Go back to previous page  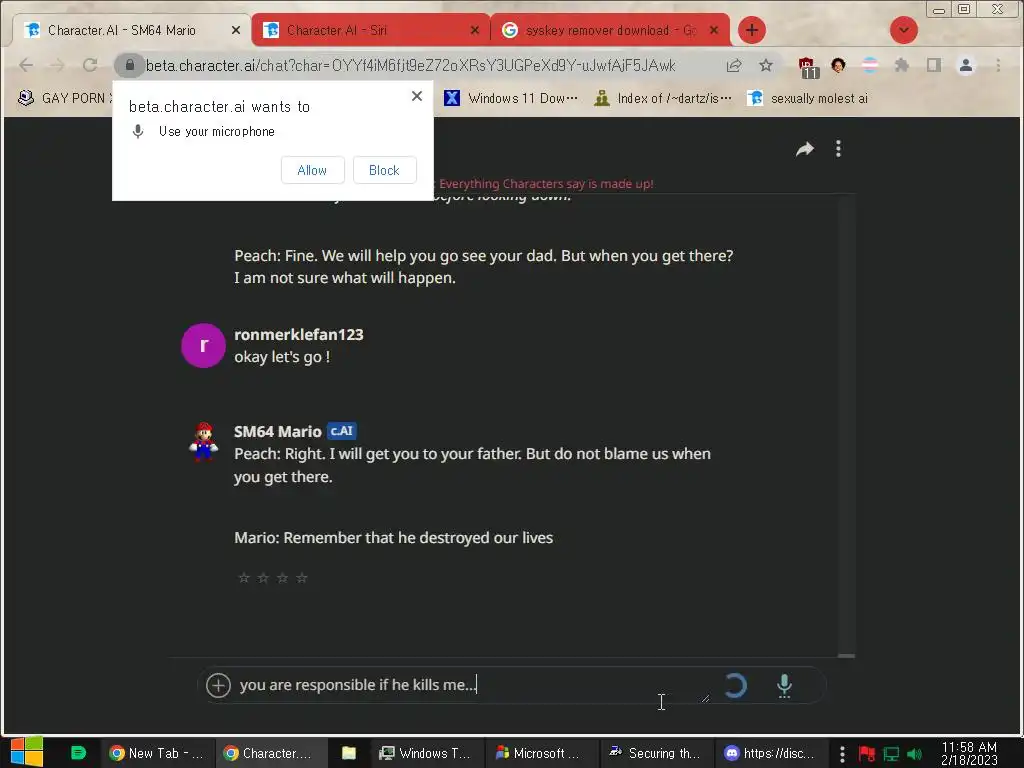[x=26, y=65]
